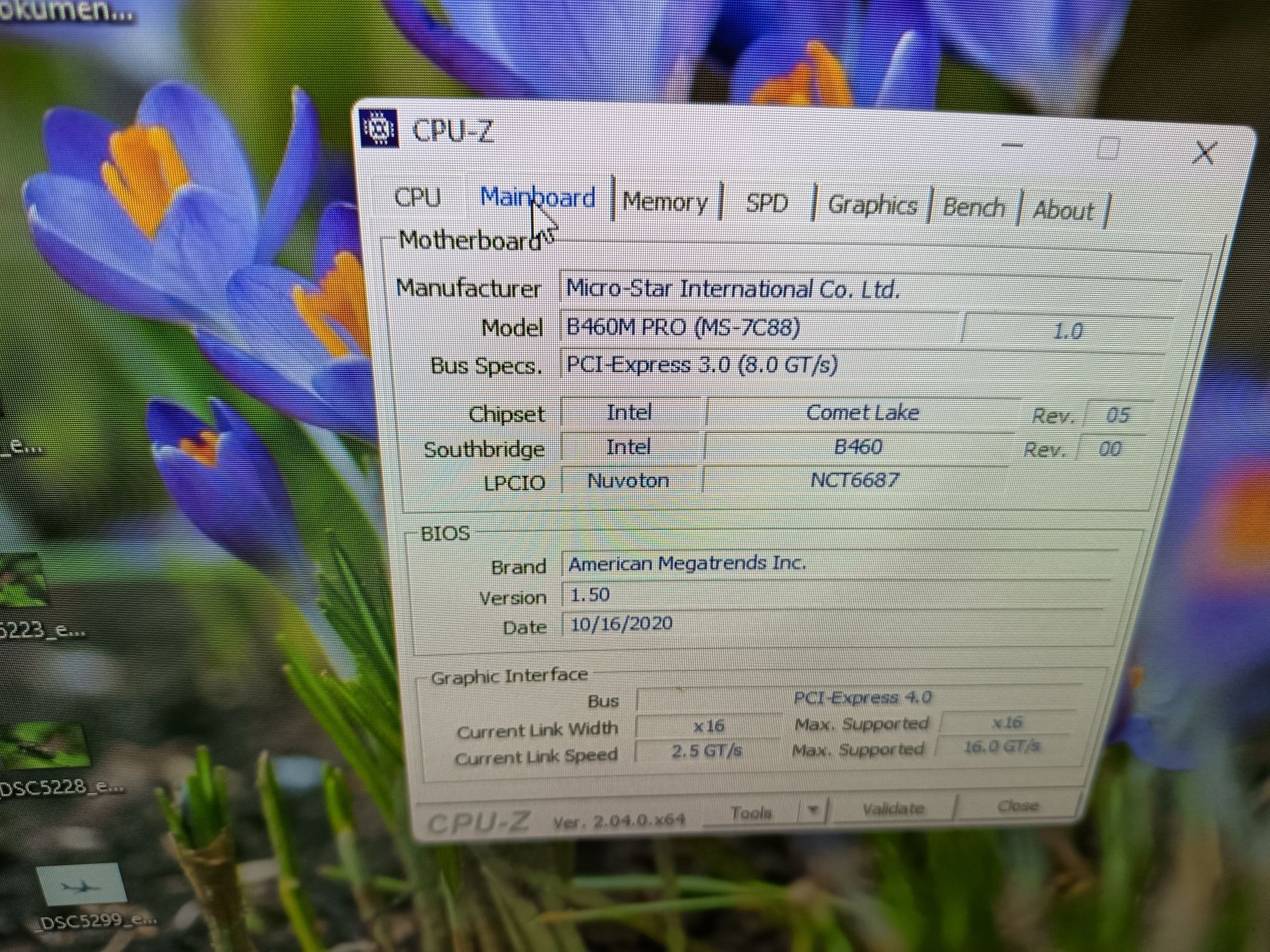The image size is (1270, 952).
Task: Click the CPU-Z application icon in title bar
Action: point(380,129)
